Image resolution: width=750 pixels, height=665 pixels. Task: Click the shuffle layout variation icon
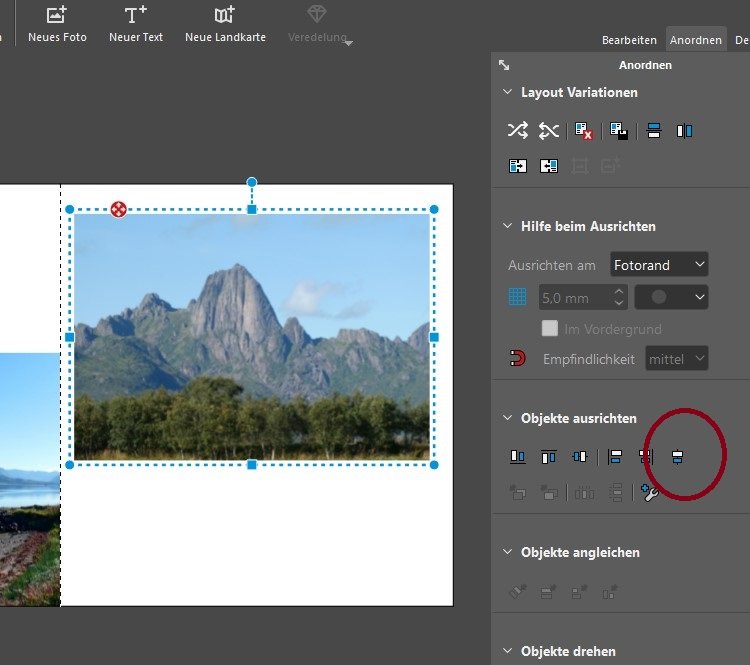[x=517, y=131]
